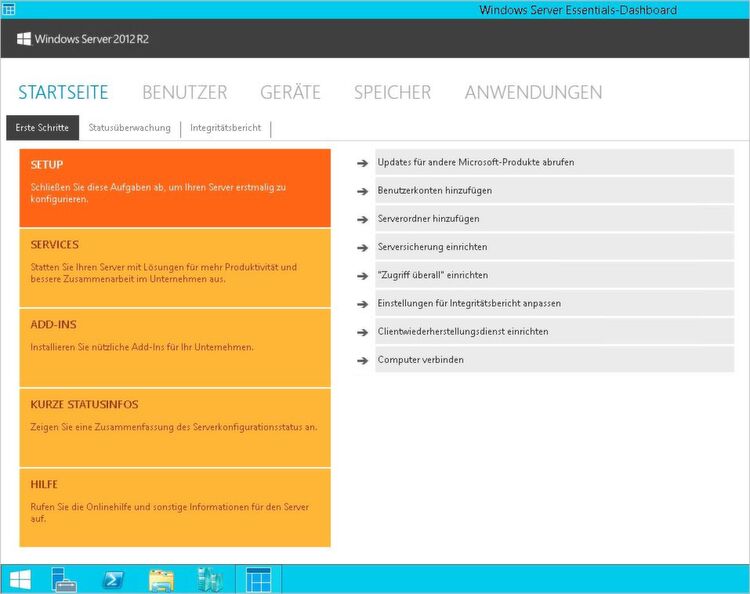Go to the SPEICHER section

tap(392, 92)
